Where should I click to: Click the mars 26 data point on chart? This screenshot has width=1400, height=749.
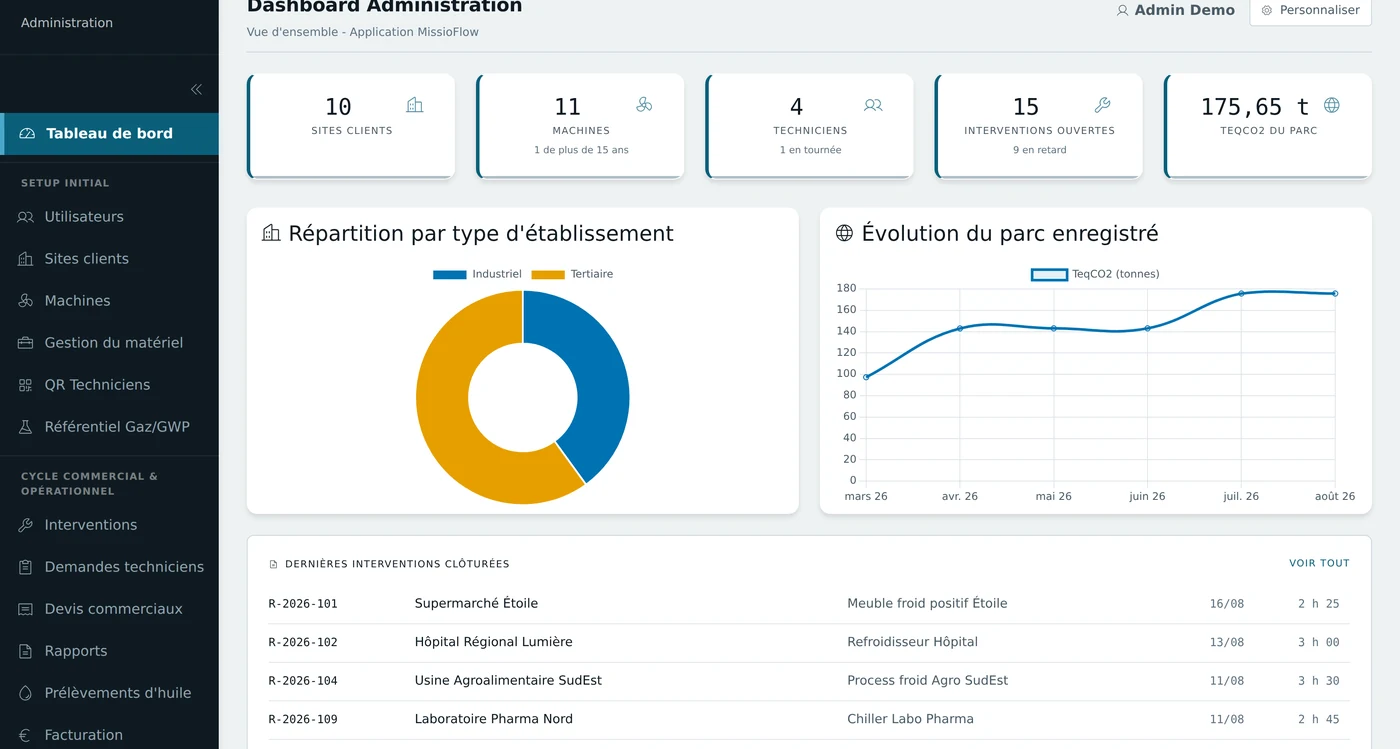(866, 377)
